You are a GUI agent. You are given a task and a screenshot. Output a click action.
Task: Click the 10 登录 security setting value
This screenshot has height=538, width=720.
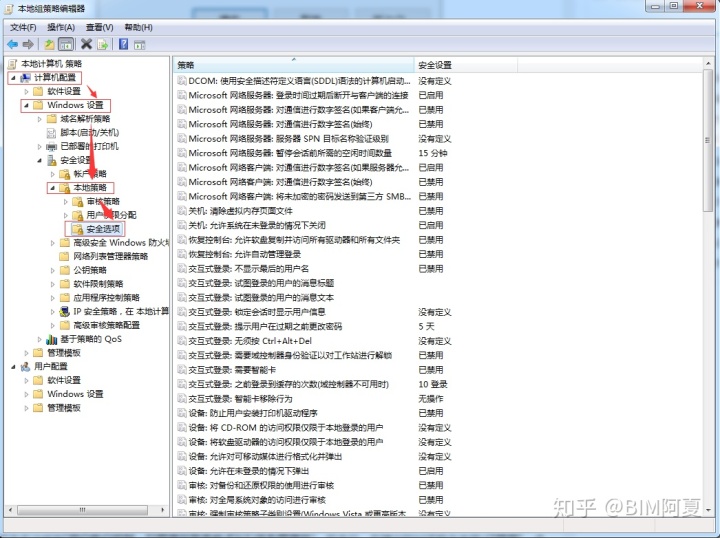tap(433, 385)
